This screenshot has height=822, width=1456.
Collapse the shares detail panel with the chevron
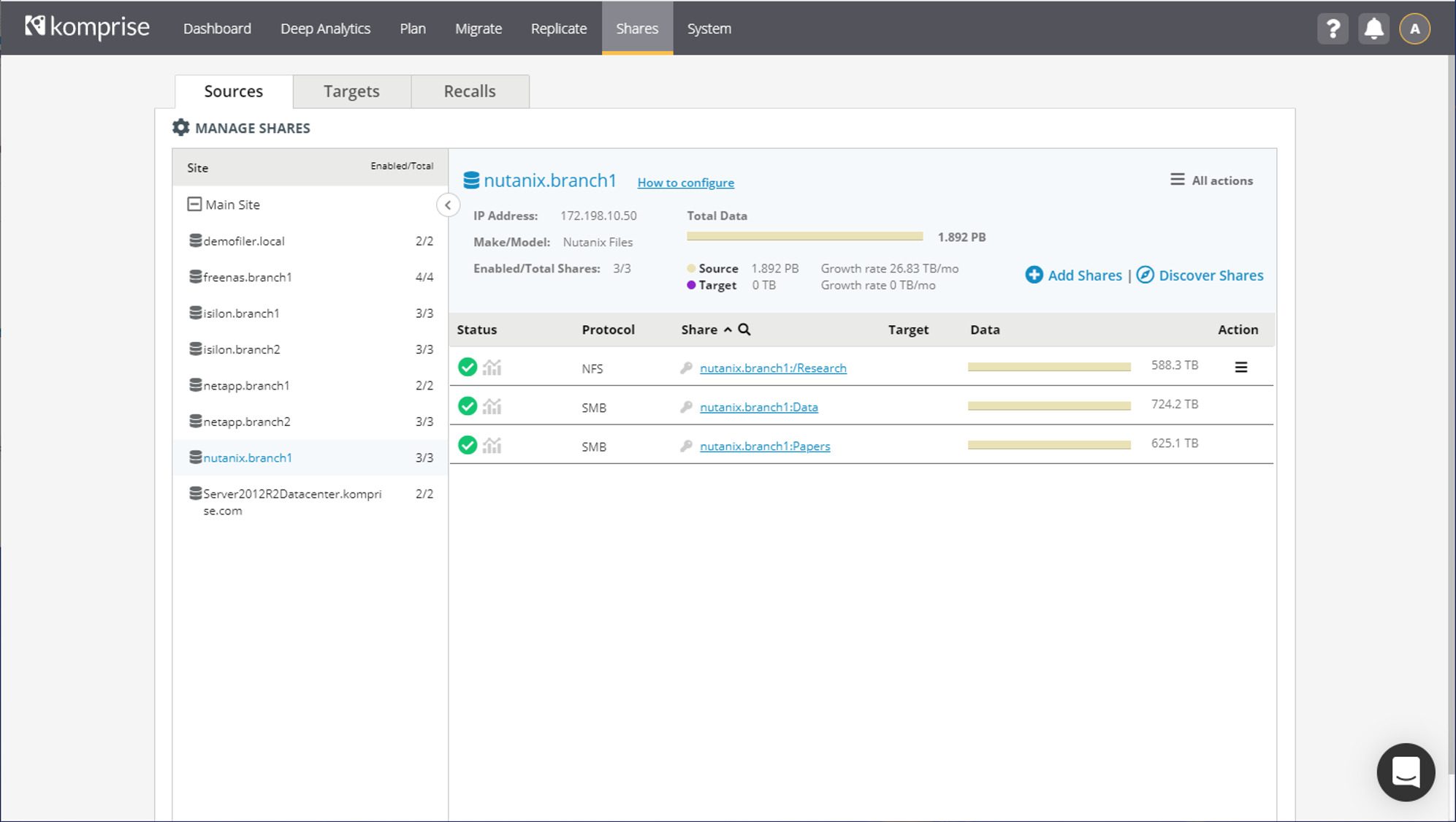click(448, 205)
